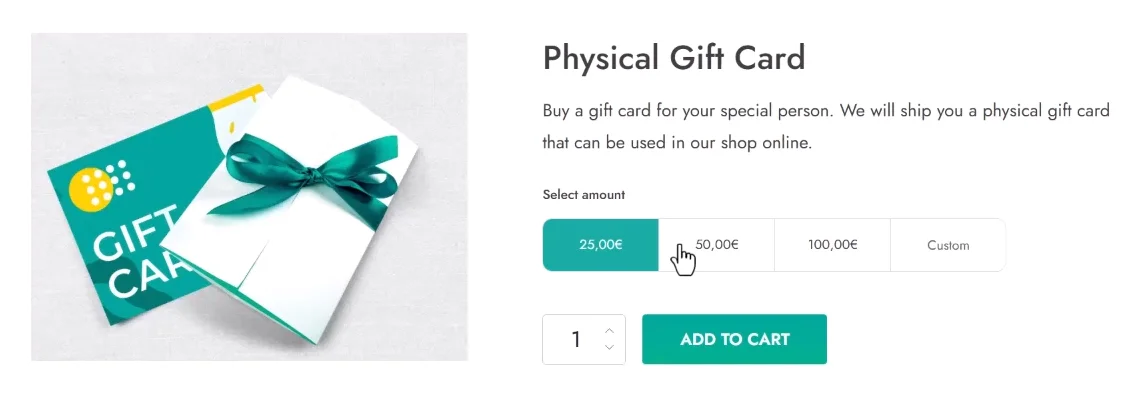Decrease quantity with the down arrow
This screenshot has width=1135, height=399.
[x=609, y=348]
